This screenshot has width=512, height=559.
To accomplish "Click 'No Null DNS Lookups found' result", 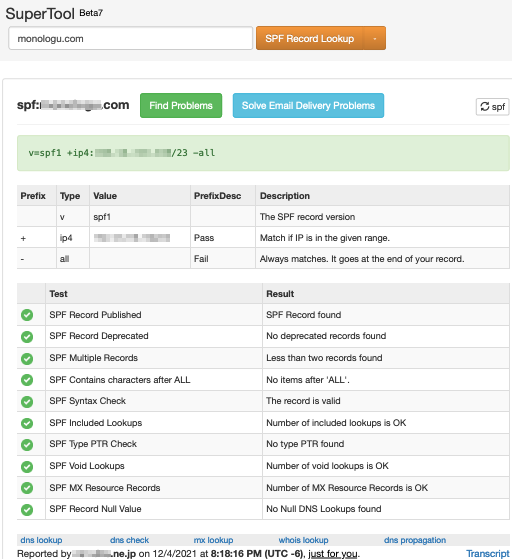I will pyautogui.click(x=324, y=509).
